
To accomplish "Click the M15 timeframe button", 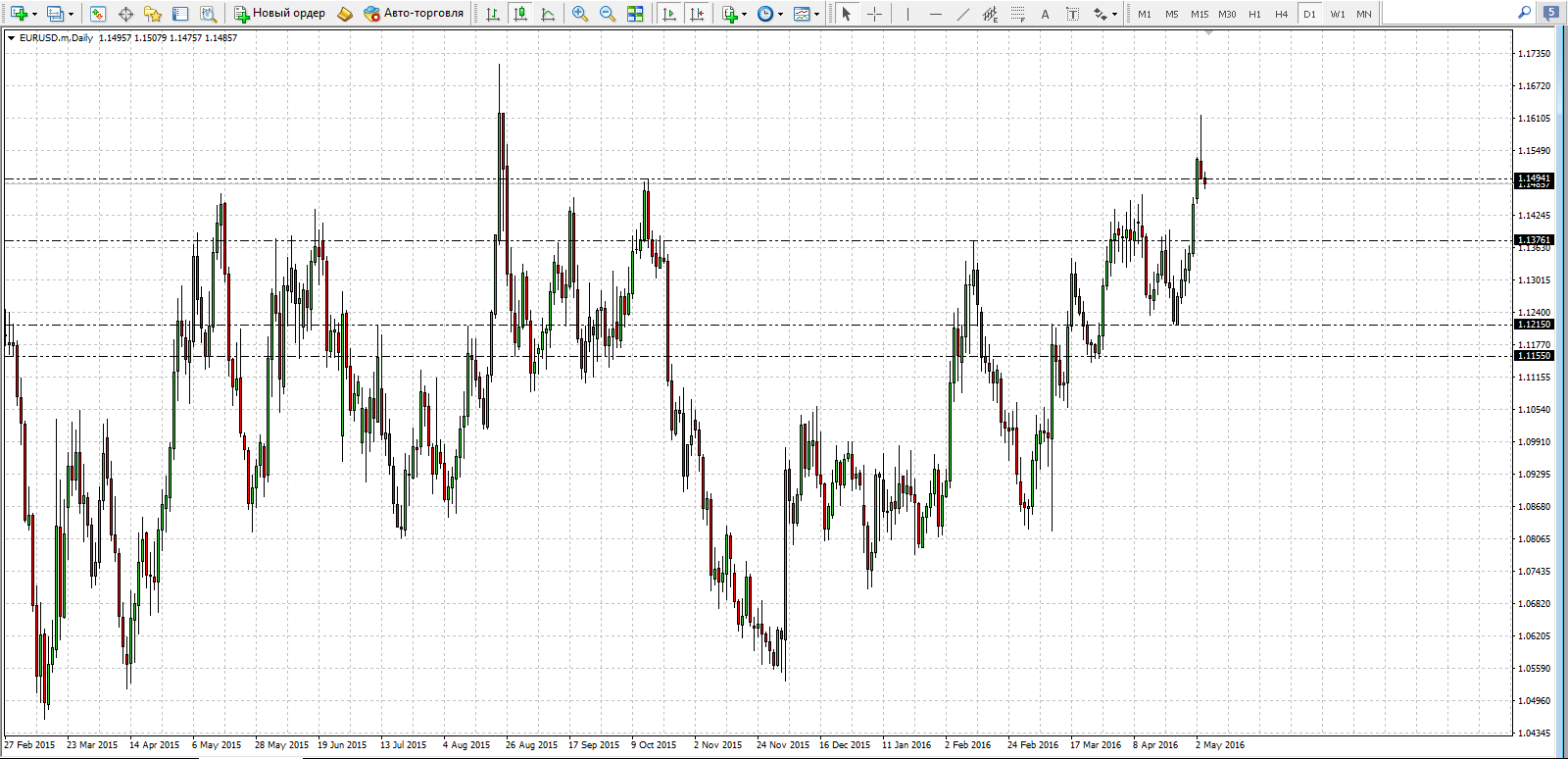I will coord(1200,14).
